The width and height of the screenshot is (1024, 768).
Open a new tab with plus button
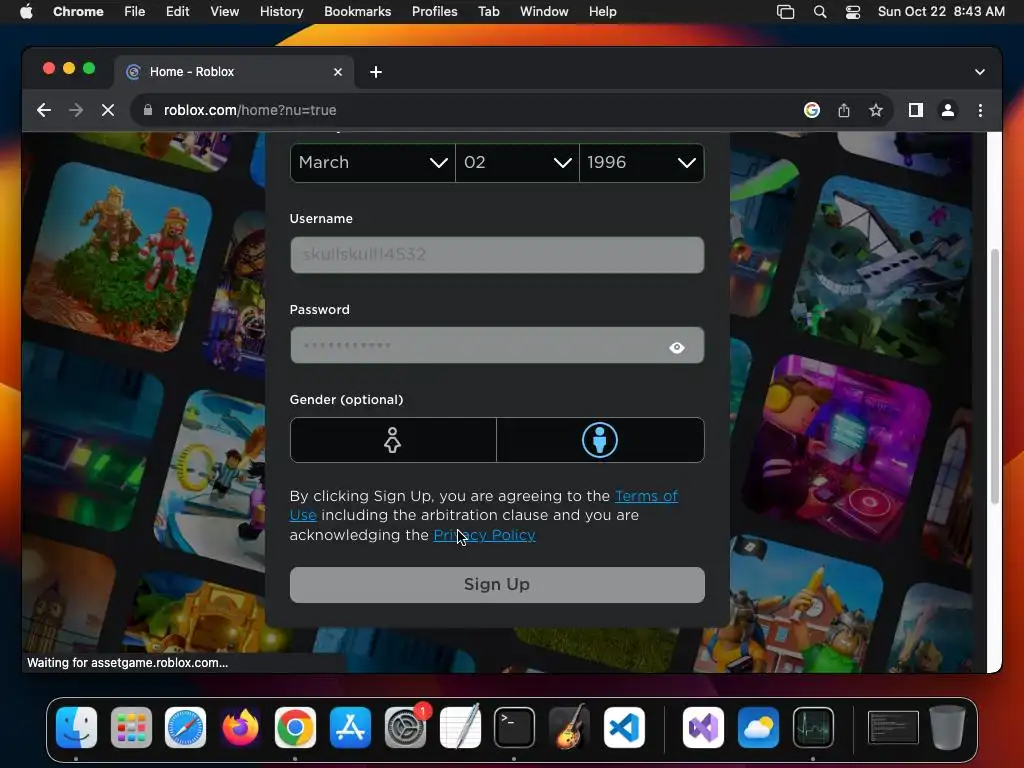click(x=376, y=72)
